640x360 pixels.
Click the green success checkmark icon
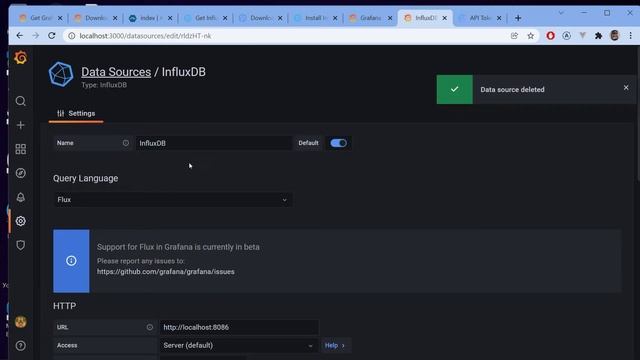tap(455, 89)
